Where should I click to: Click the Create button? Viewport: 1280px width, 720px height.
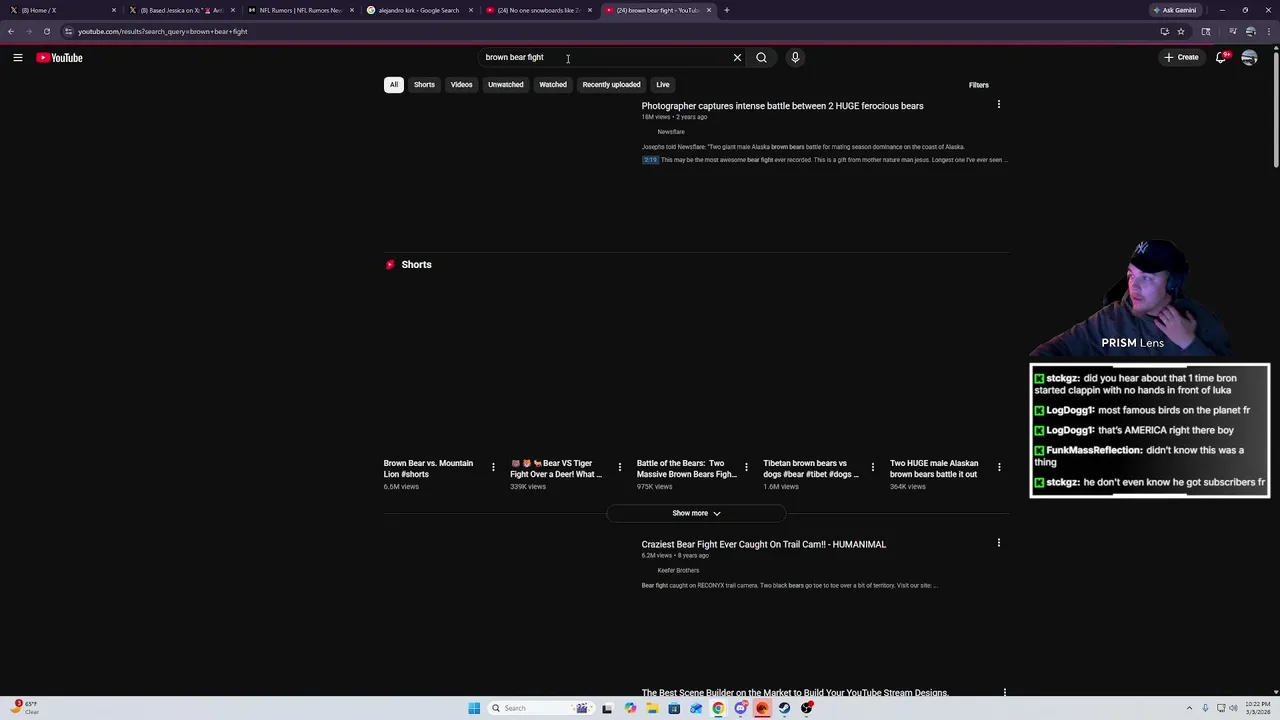[1181, 57]
